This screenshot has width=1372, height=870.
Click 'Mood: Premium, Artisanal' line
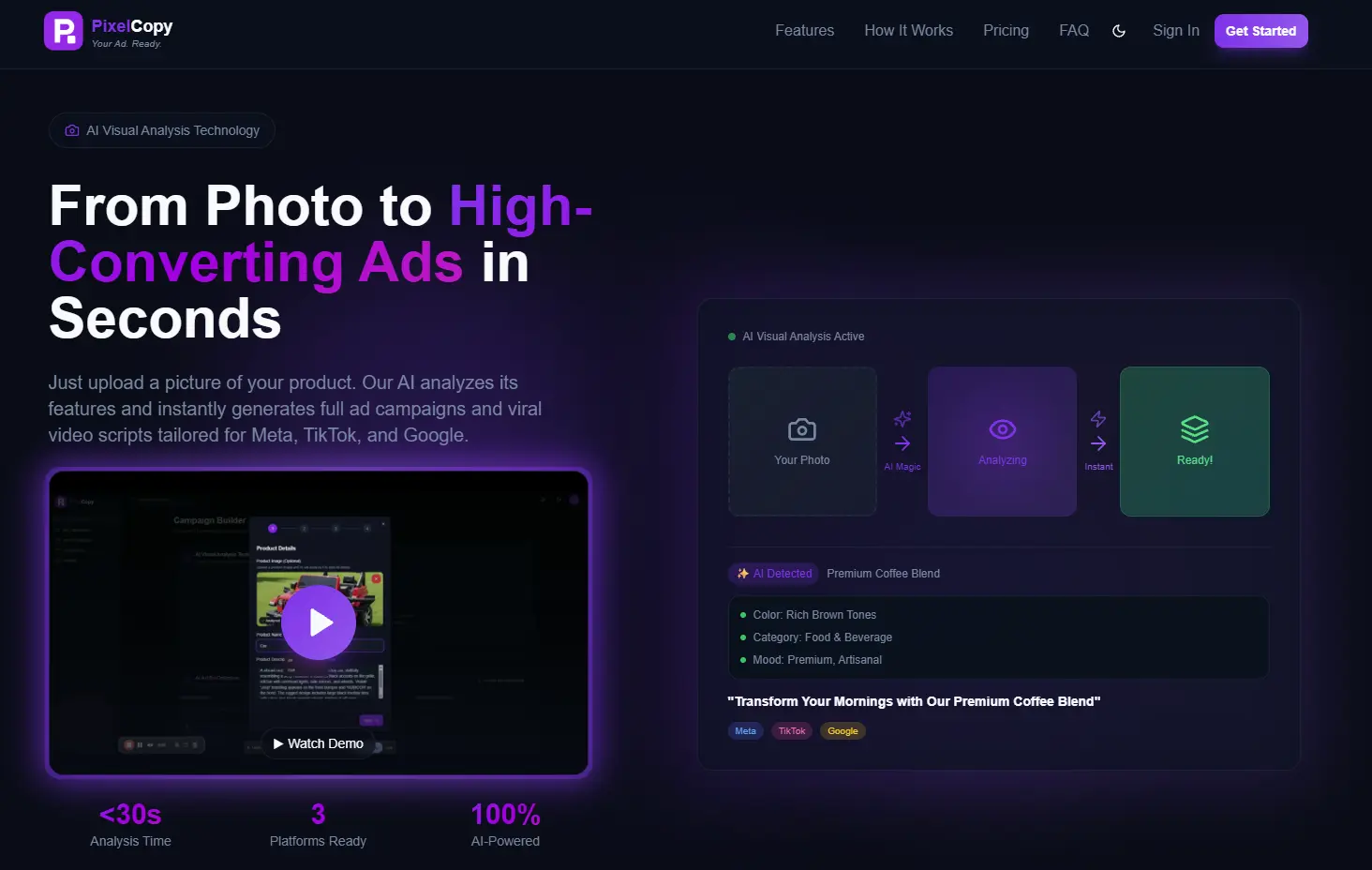(x=817, y=660)
